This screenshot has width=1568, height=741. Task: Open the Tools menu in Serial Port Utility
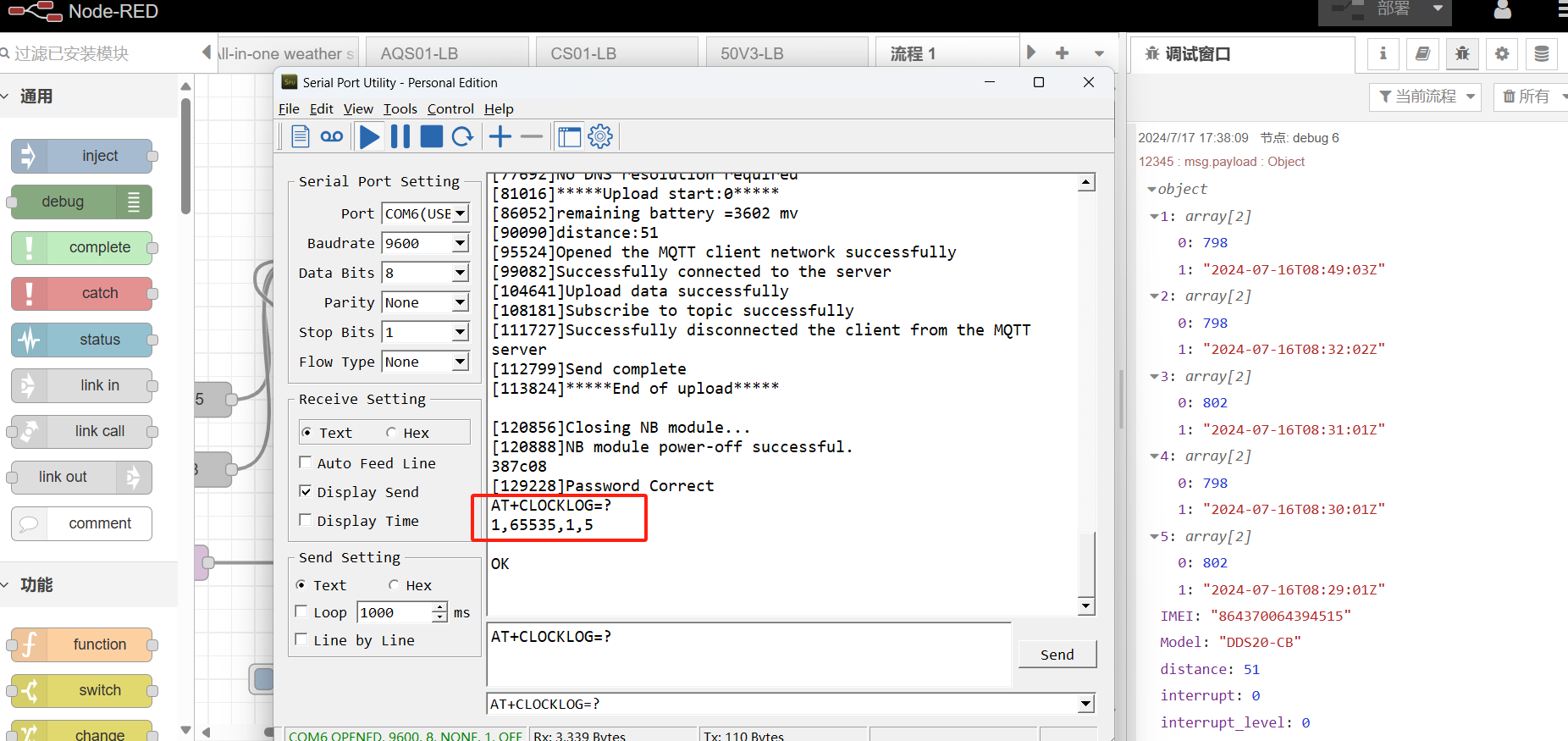[x=400, y=108]
